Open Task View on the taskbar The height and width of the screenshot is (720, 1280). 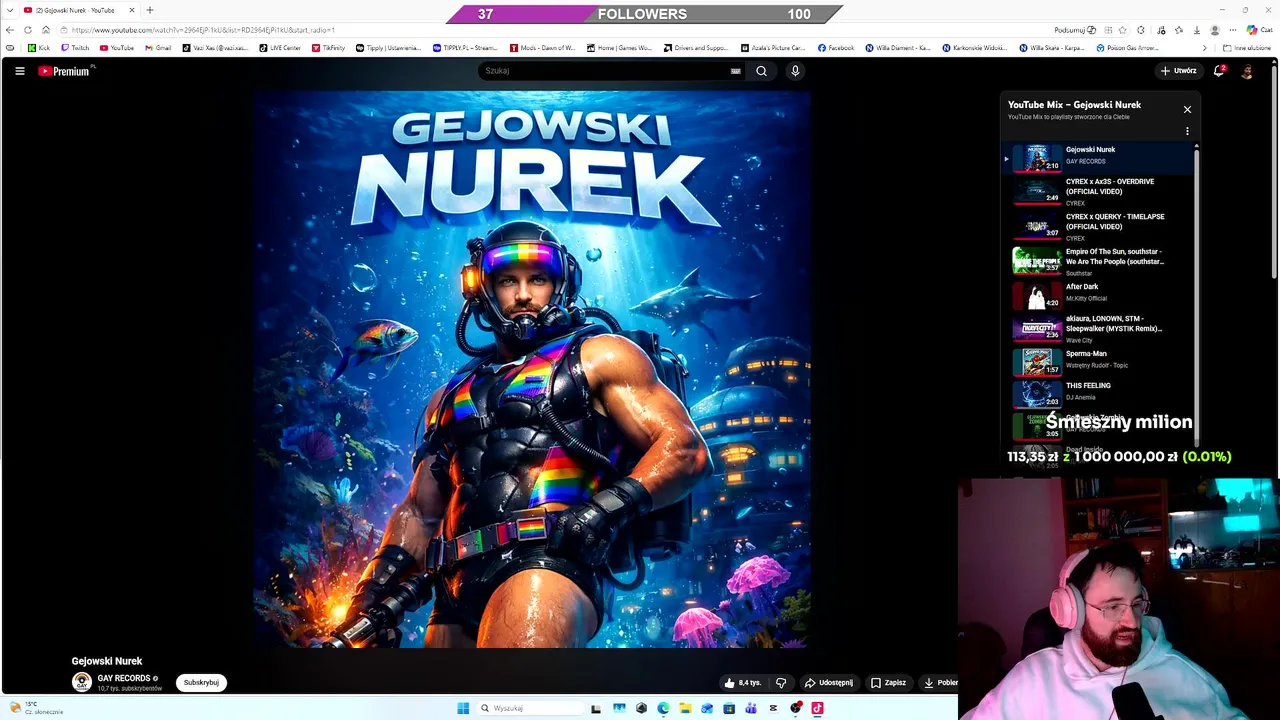tap(596, 708)
